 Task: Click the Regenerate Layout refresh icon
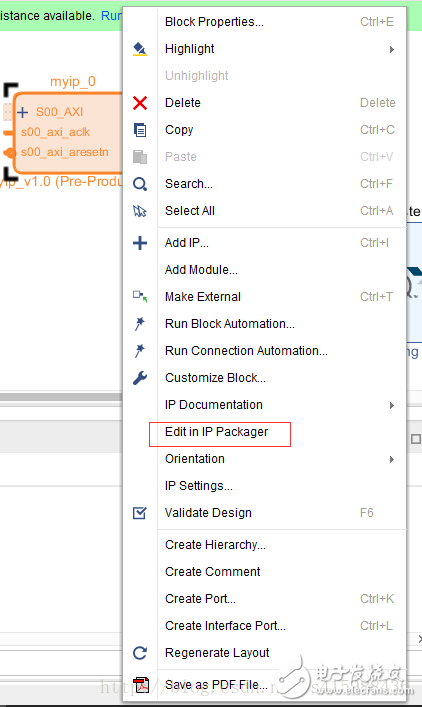click(x=140, y=652)
